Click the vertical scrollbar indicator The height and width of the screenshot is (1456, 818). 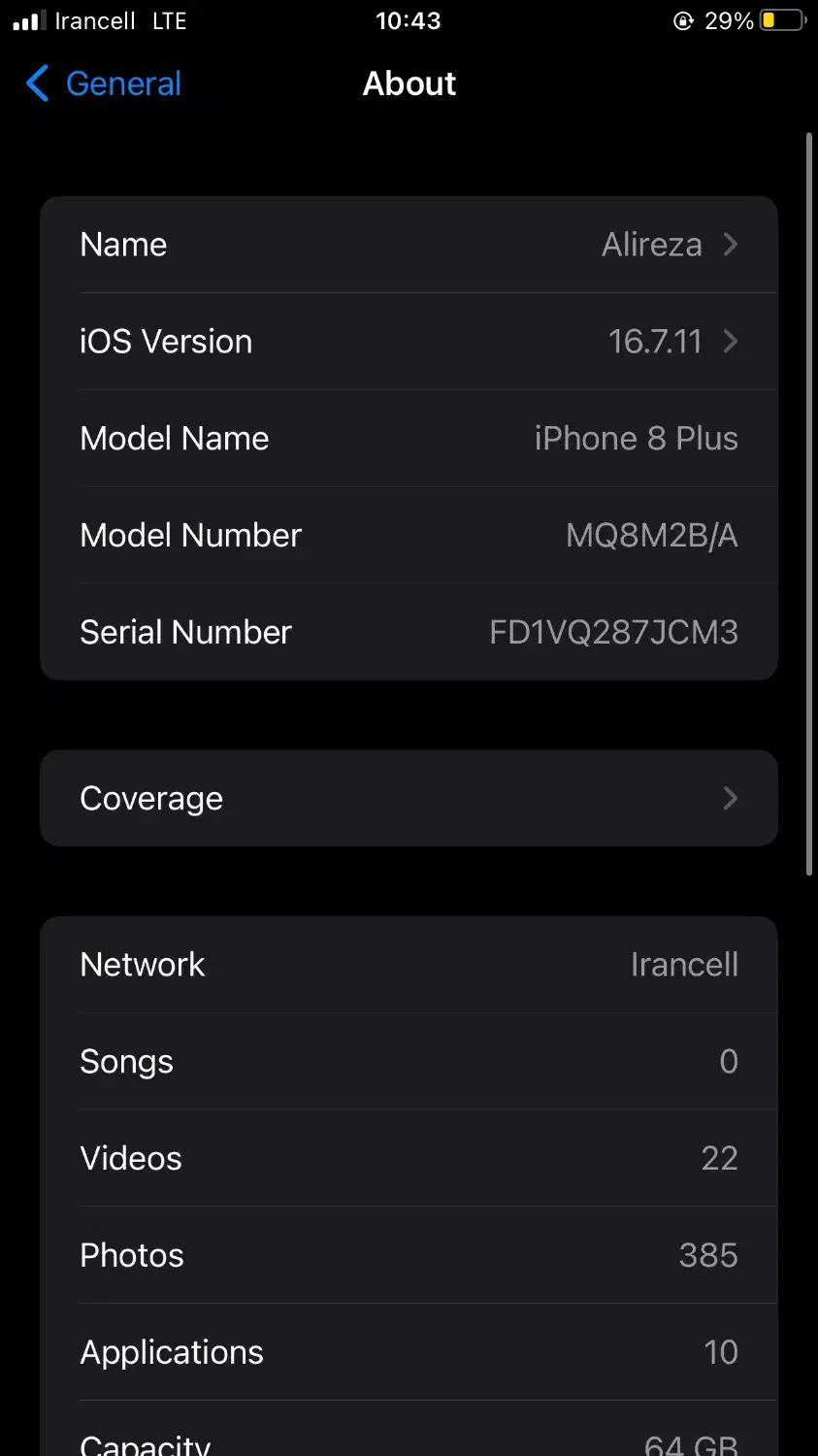(x=809, y=505)
